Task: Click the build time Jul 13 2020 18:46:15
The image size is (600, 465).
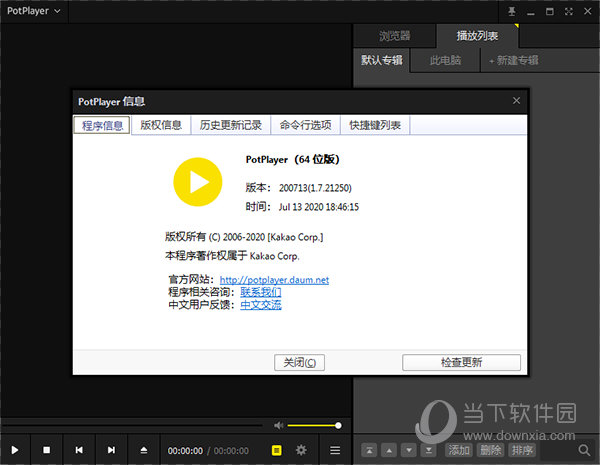Action: pyautogui.click(x=319, y=207)
